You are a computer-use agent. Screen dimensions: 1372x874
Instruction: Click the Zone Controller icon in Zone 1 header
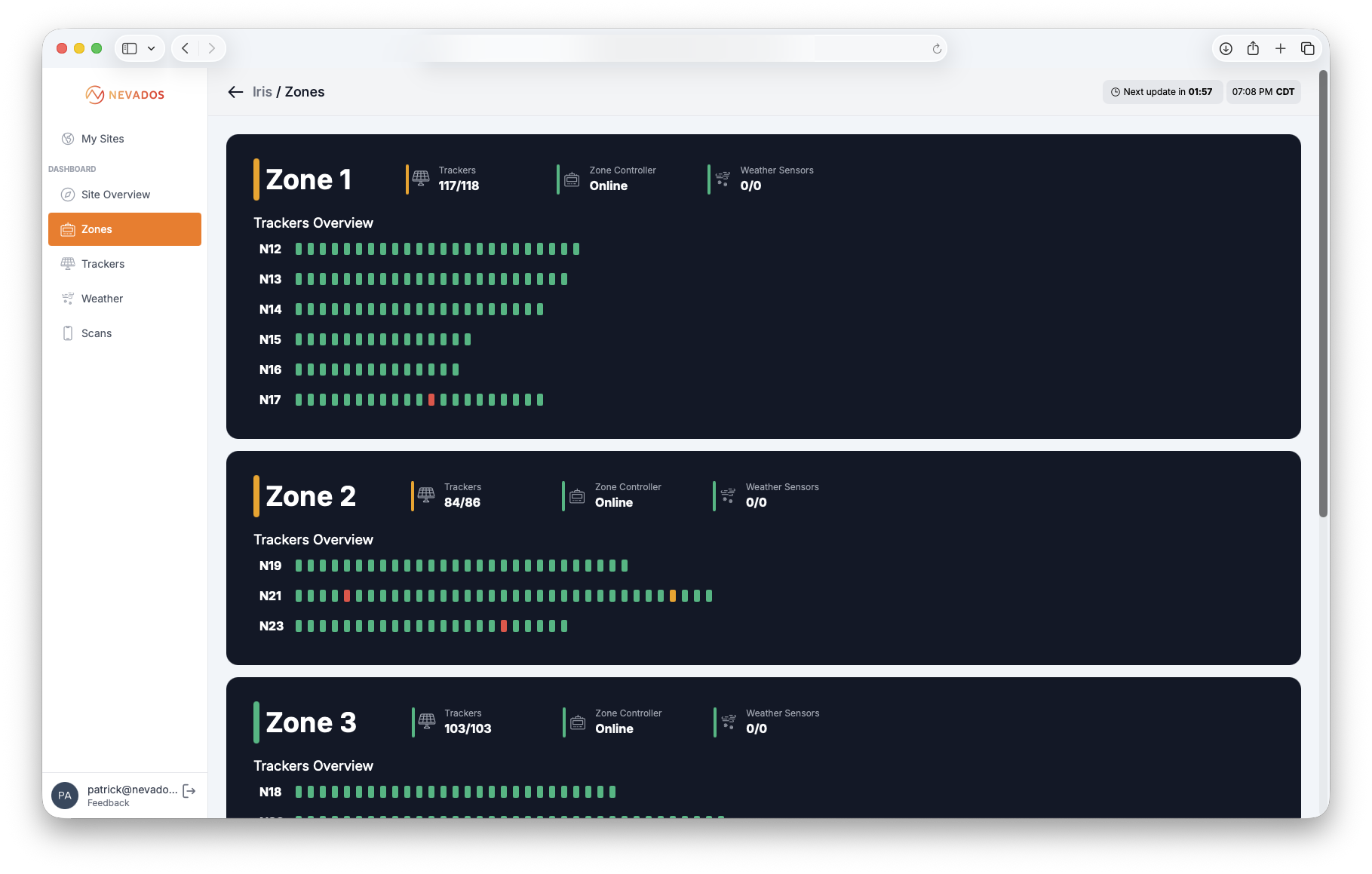[572, 179]
